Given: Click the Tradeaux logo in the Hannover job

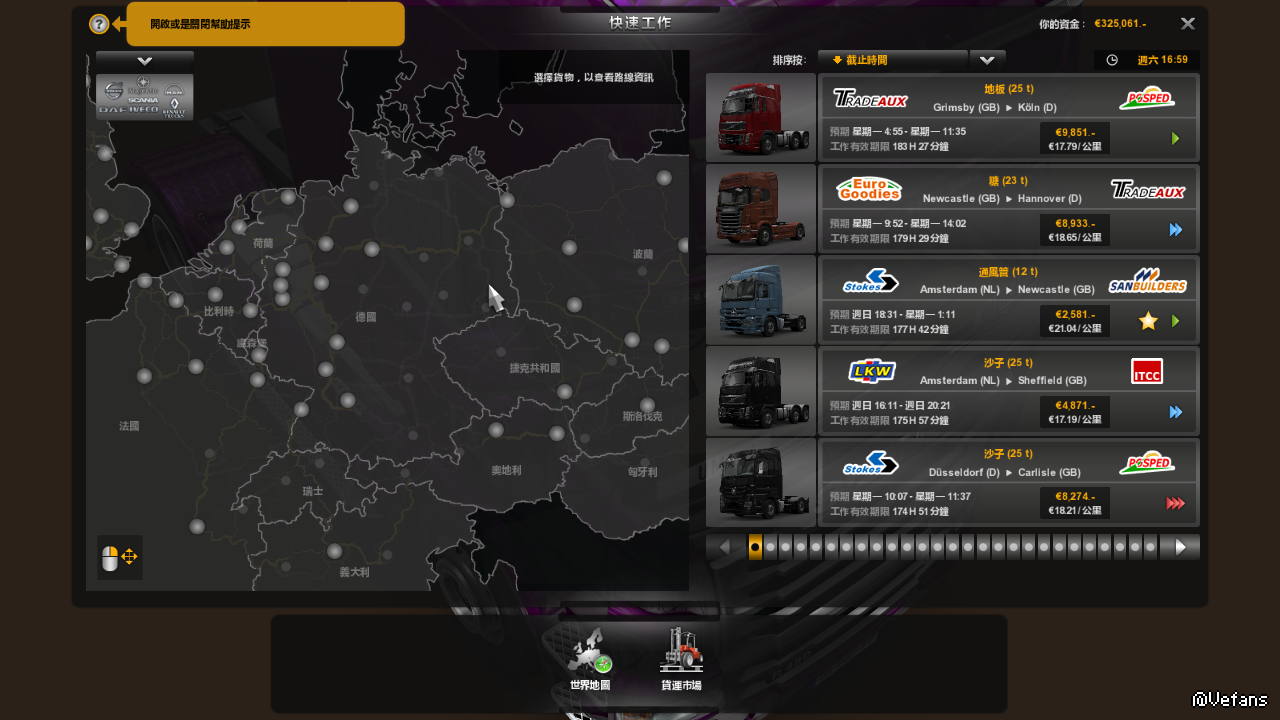Looking at the screenshot, I should pyautogui.click(x=1148, y=190).
